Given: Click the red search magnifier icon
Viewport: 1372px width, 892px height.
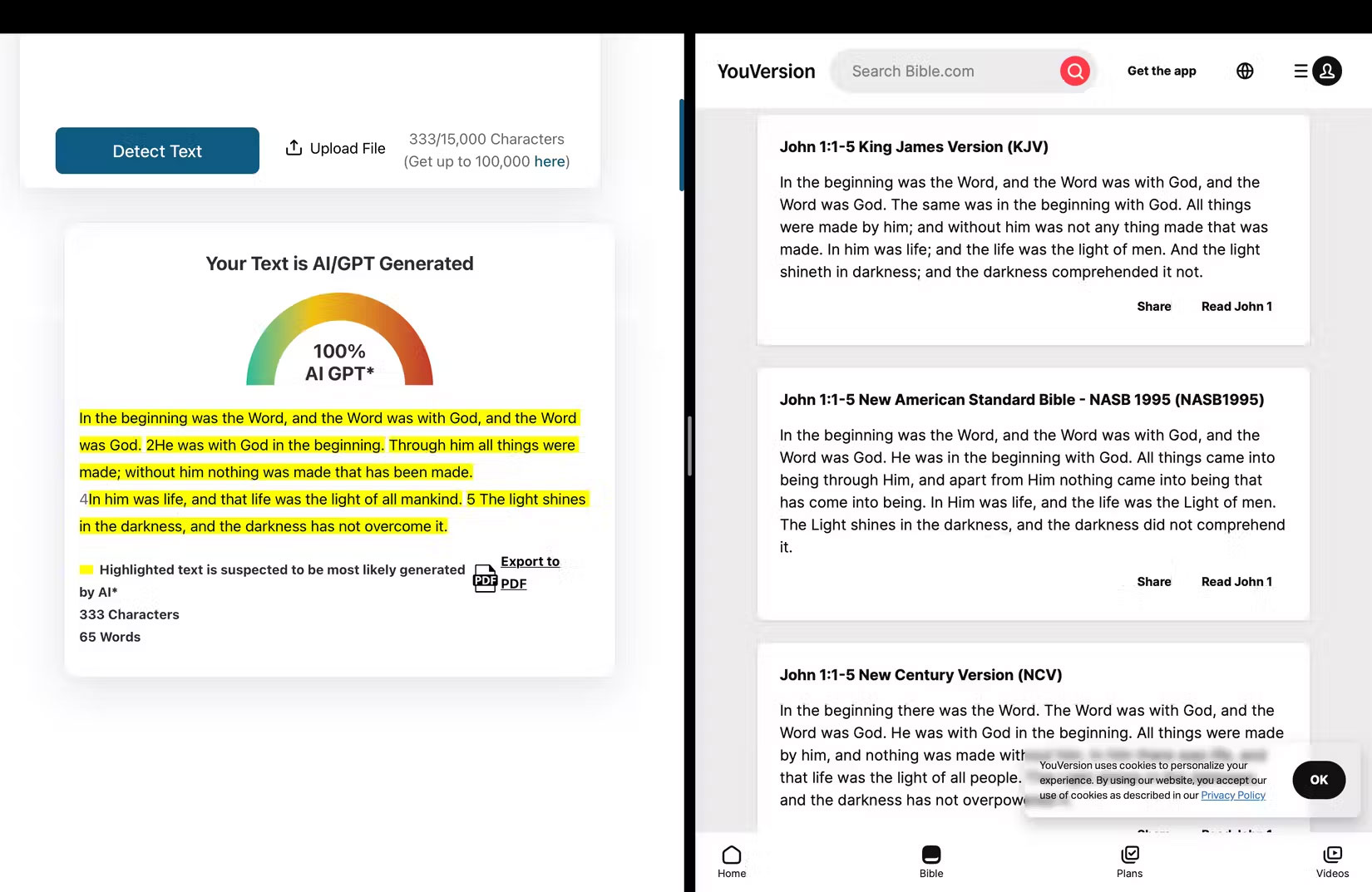Looking at the screenshot, I should [x=1074, y=71].
